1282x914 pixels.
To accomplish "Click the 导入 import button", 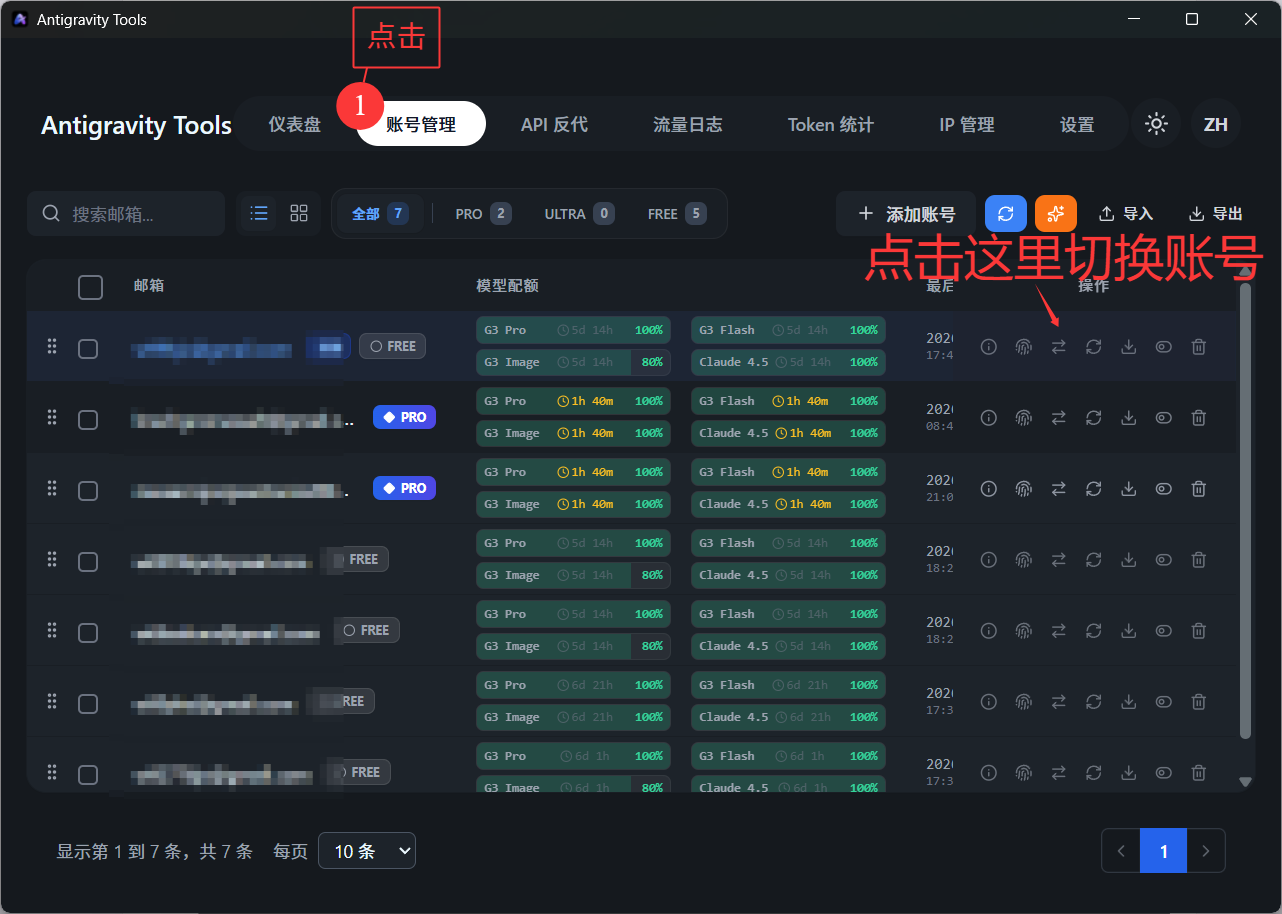I will click(x=1126, y=213).
